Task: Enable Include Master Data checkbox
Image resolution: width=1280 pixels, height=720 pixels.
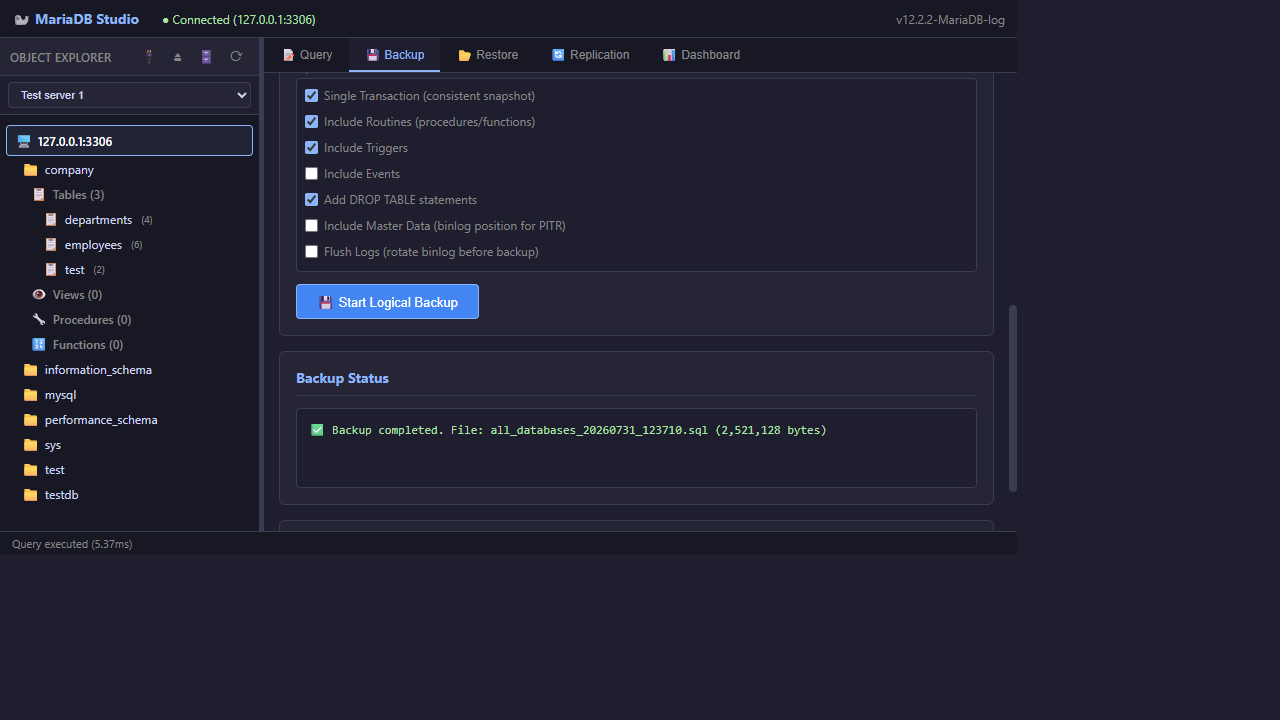Action: point(311,226)
